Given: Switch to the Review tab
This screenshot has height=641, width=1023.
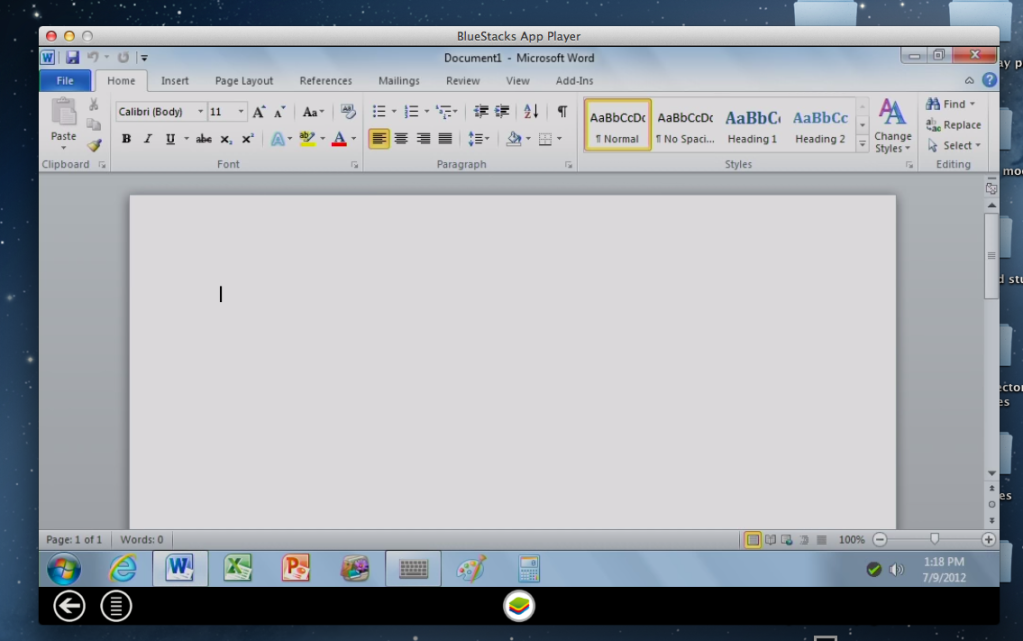Looking at the screenshot, I should 463,81.
